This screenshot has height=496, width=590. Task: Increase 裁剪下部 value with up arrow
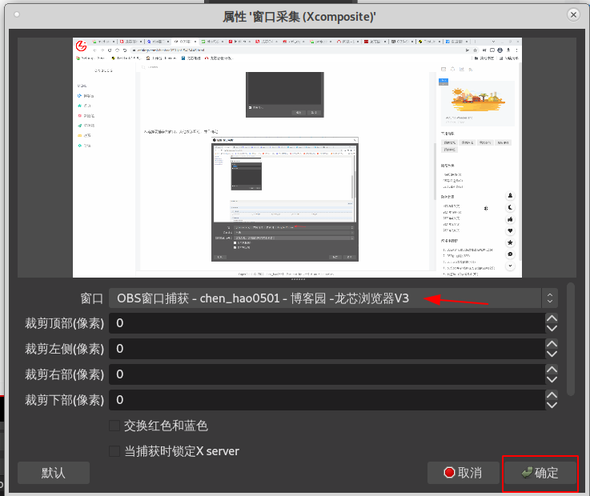[x=552, y=395]
